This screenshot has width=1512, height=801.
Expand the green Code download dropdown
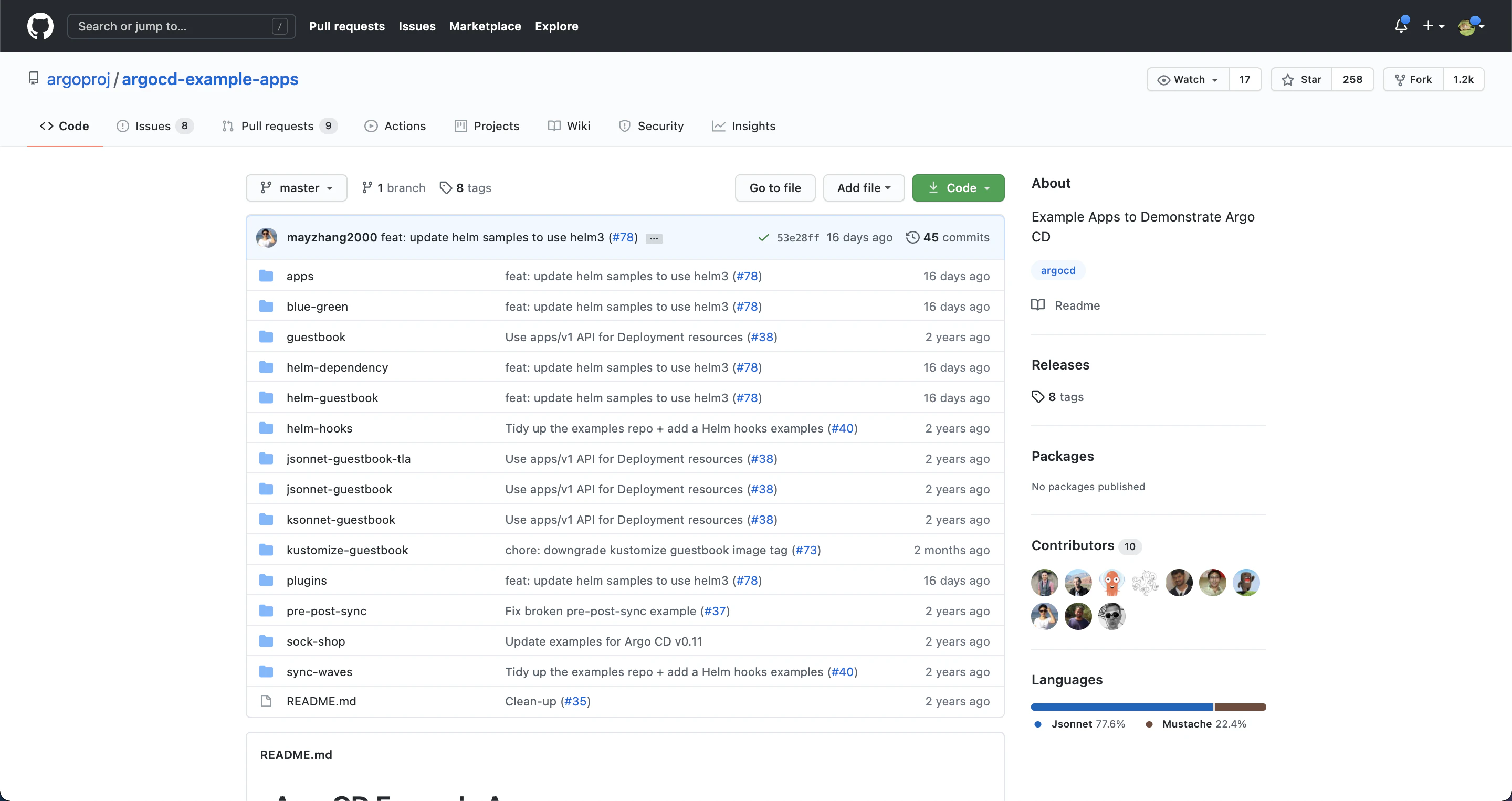click(x=957, y=188)
